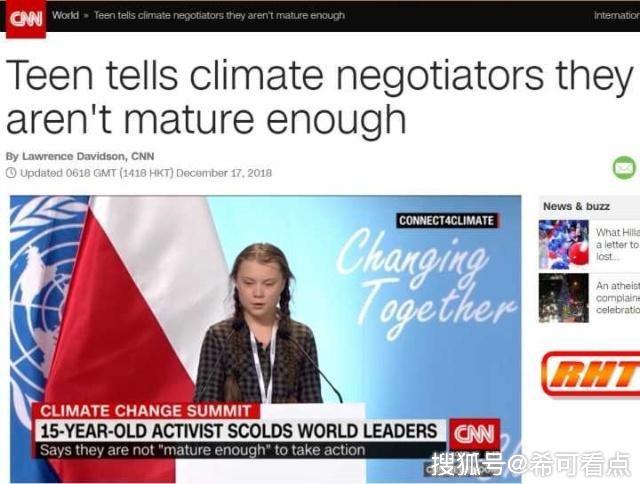Image resolution: width=640 pixels, height=484 pixels.
Task: Click the CNN logo in header
Action: tap(26, 19)
